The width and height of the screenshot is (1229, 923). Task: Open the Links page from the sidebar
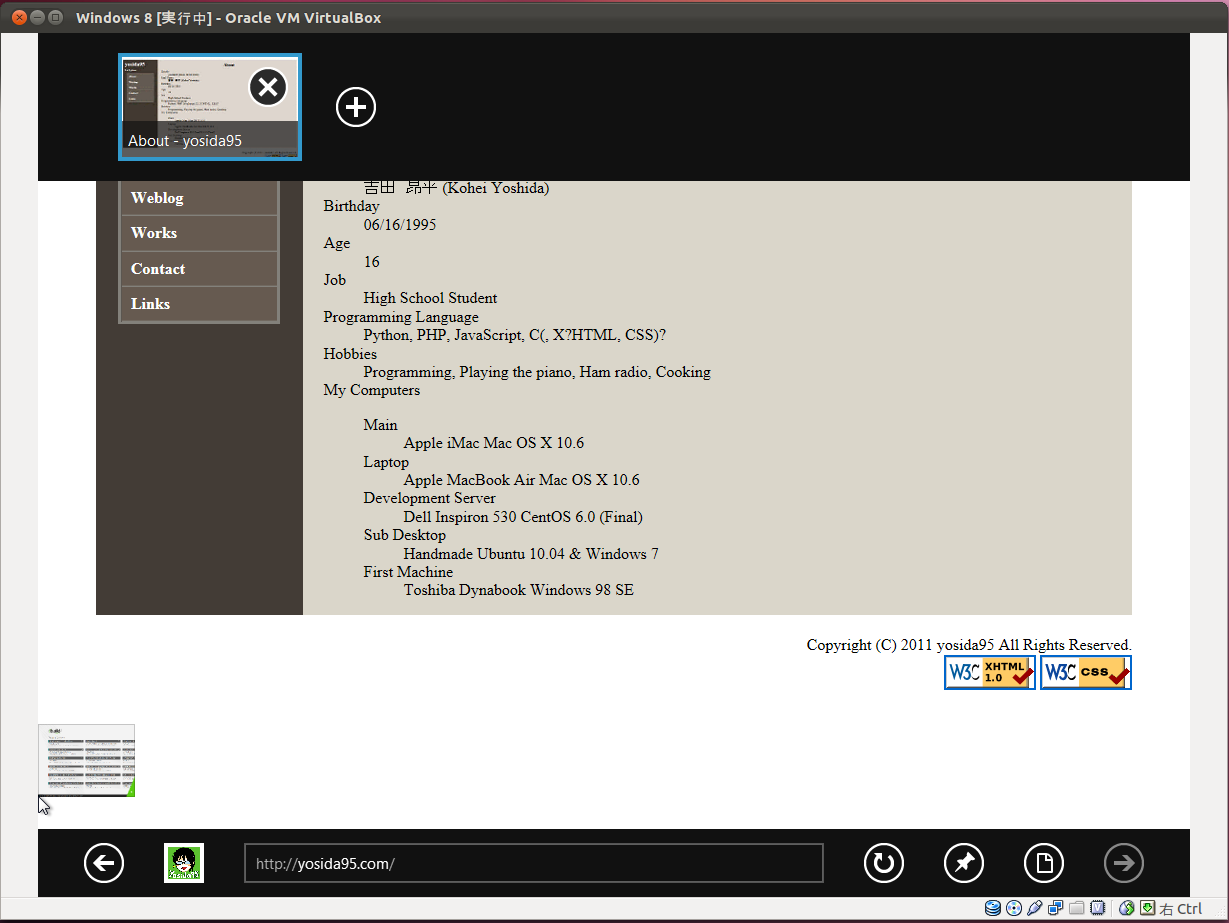(150, 304)
